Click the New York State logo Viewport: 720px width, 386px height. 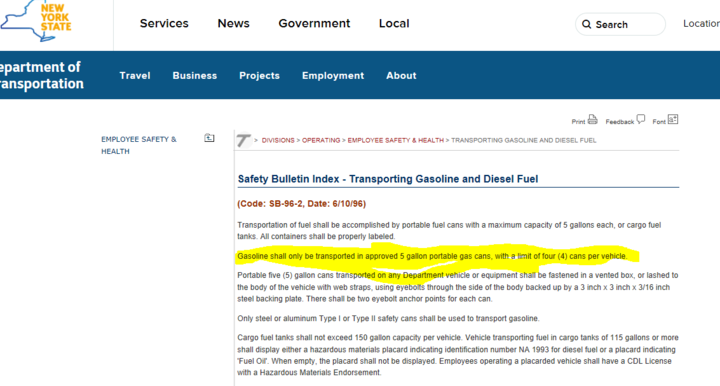point(36,21)
